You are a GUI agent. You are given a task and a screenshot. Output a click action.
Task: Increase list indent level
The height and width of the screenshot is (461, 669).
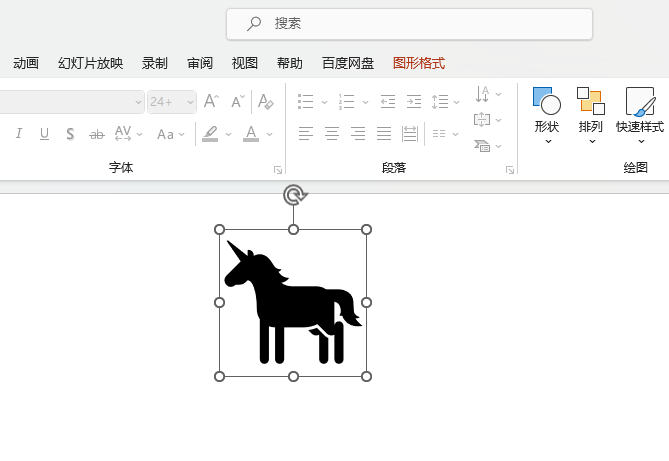tap(414, 102)
